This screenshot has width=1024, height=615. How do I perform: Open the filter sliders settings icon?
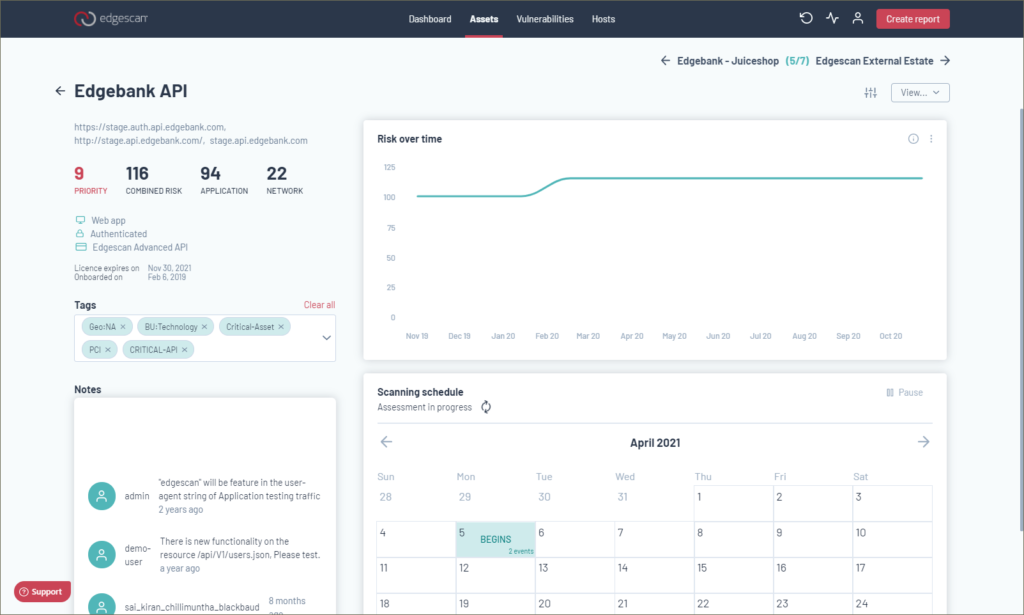pyautogui.click(x=871, y=93)
